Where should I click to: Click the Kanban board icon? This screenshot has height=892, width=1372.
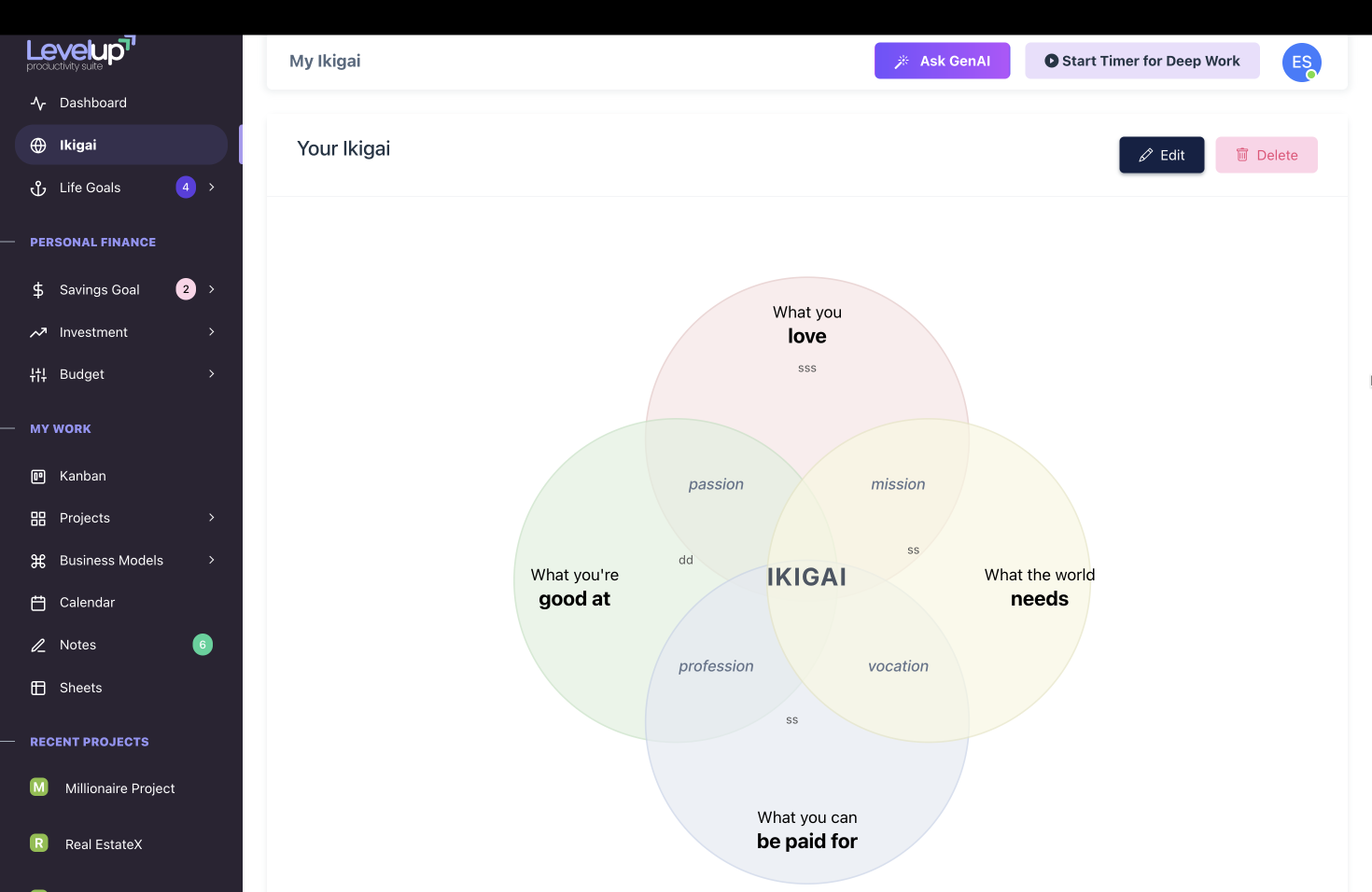click(x=38, y=477)
